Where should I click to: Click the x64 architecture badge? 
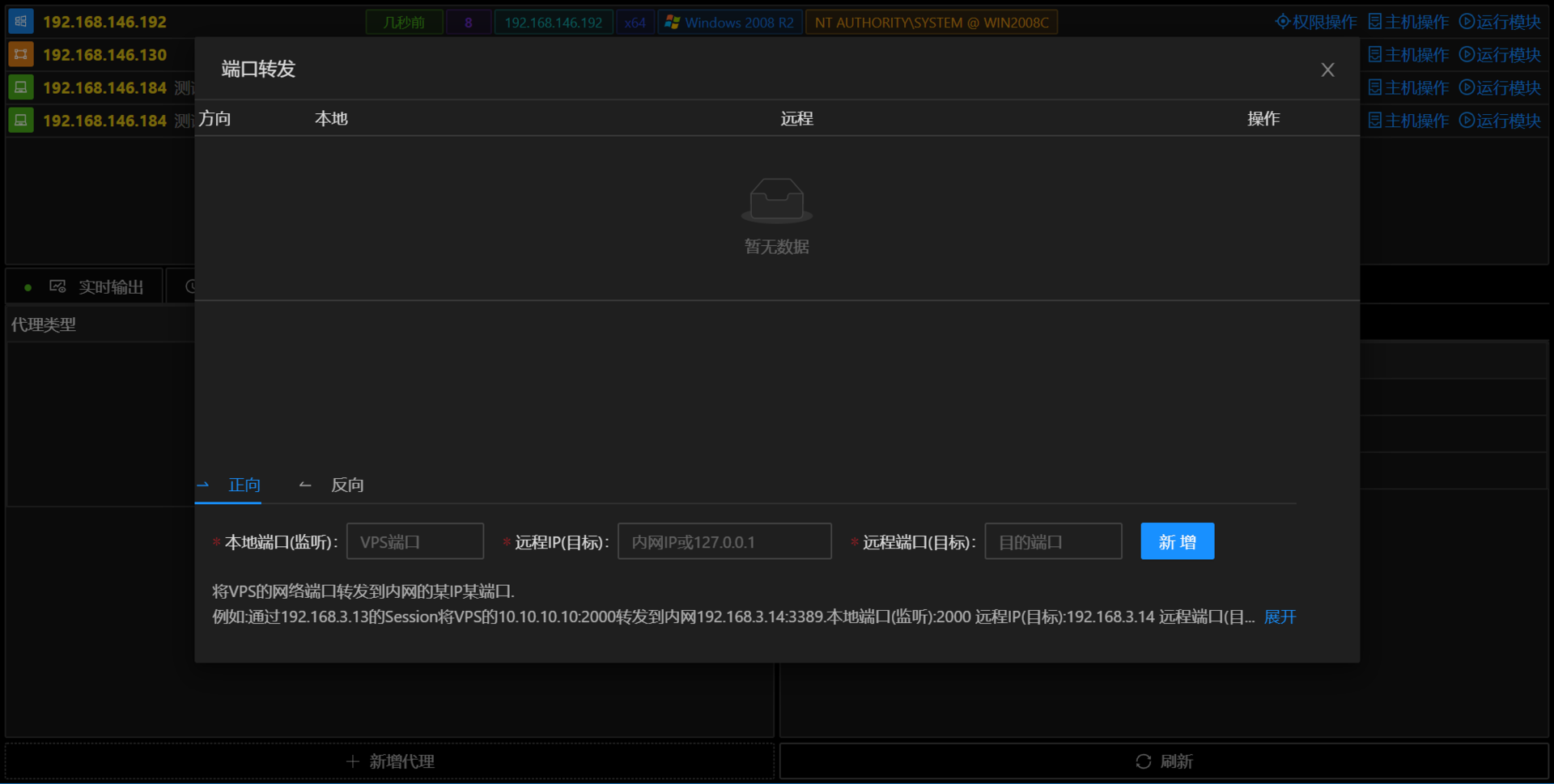[635, 22]
